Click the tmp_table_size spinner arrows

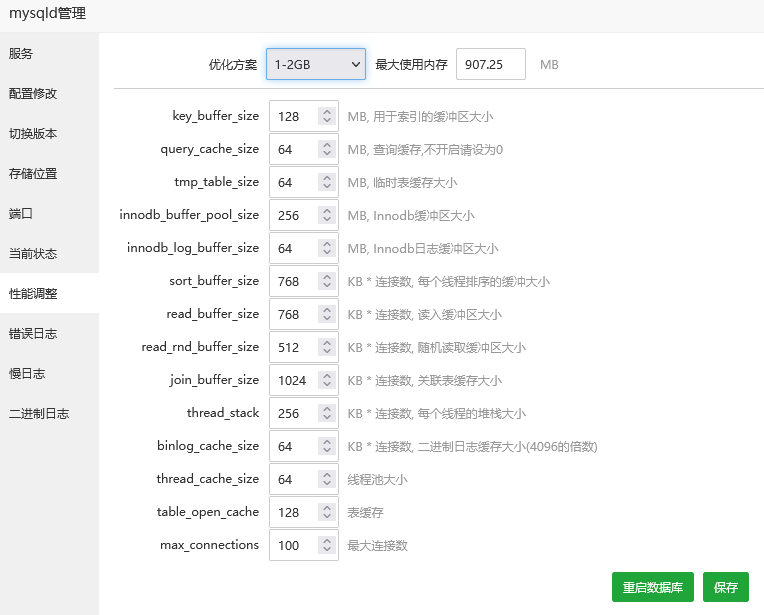327,182
